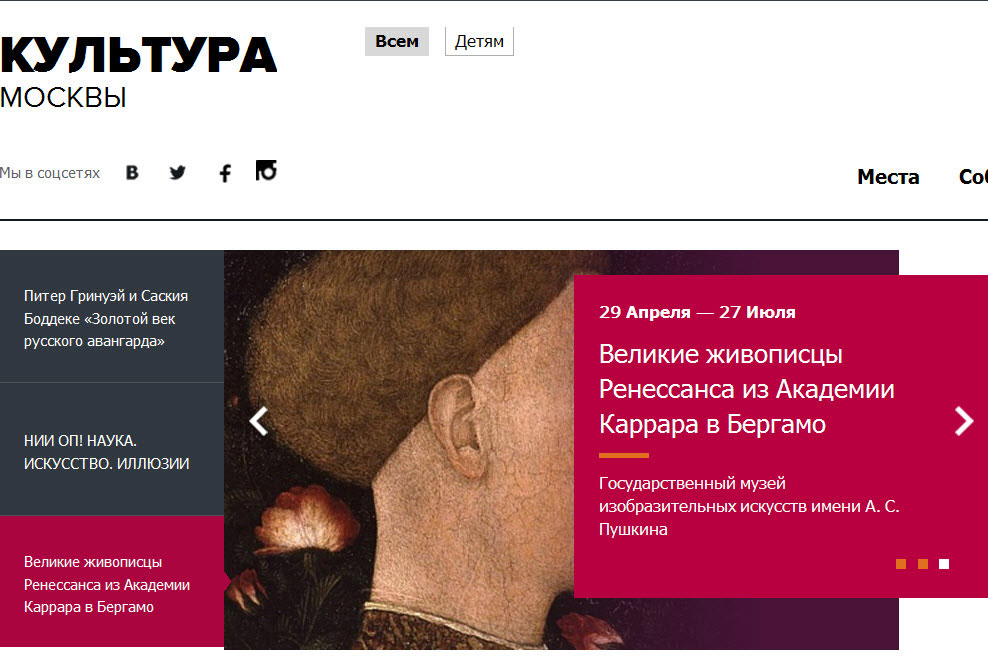The image size is (988, 658).
Task: Switch to the Детям audience toggle
Action: [x=480, y=42]
